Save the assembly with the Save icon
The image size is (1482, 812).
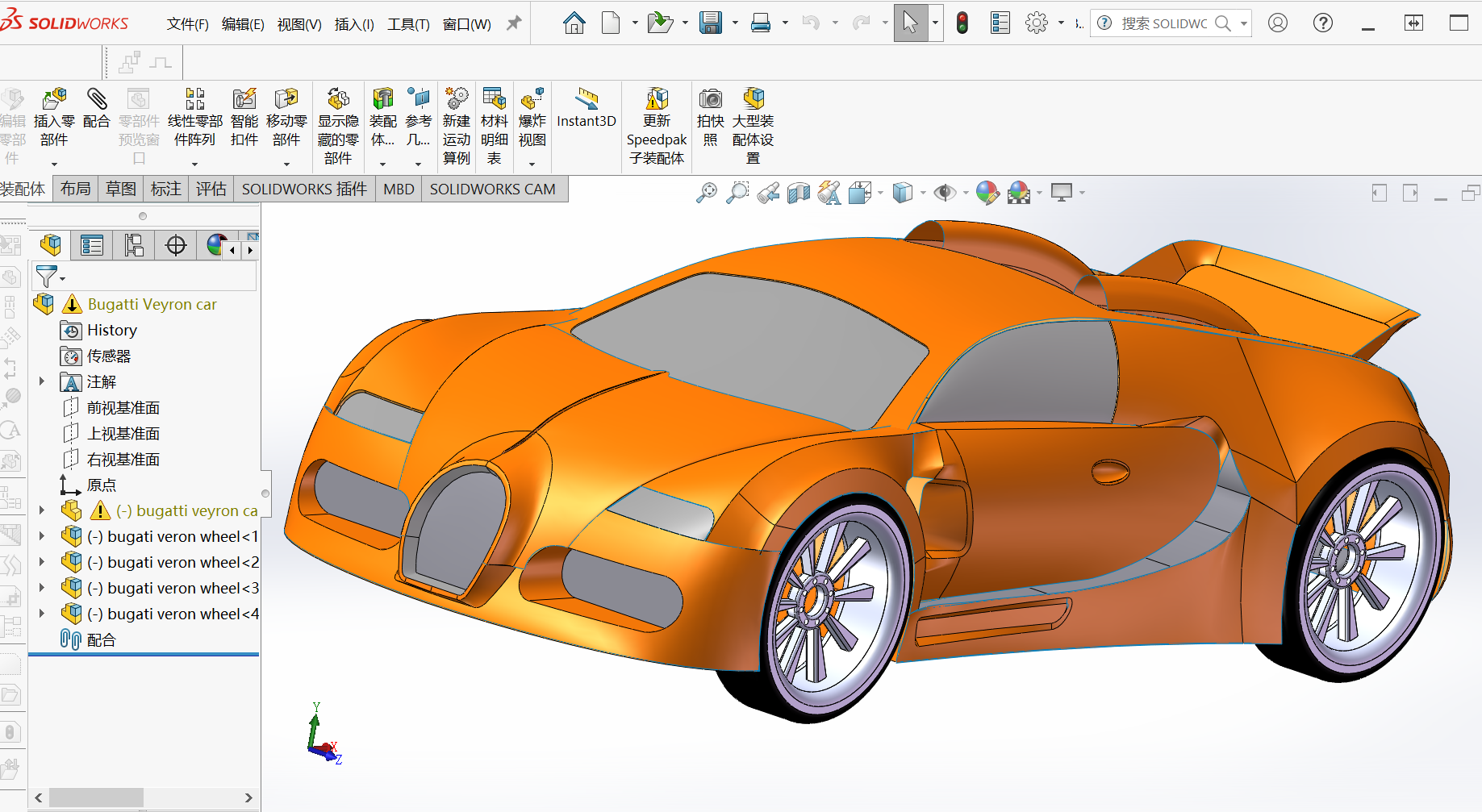711,23
